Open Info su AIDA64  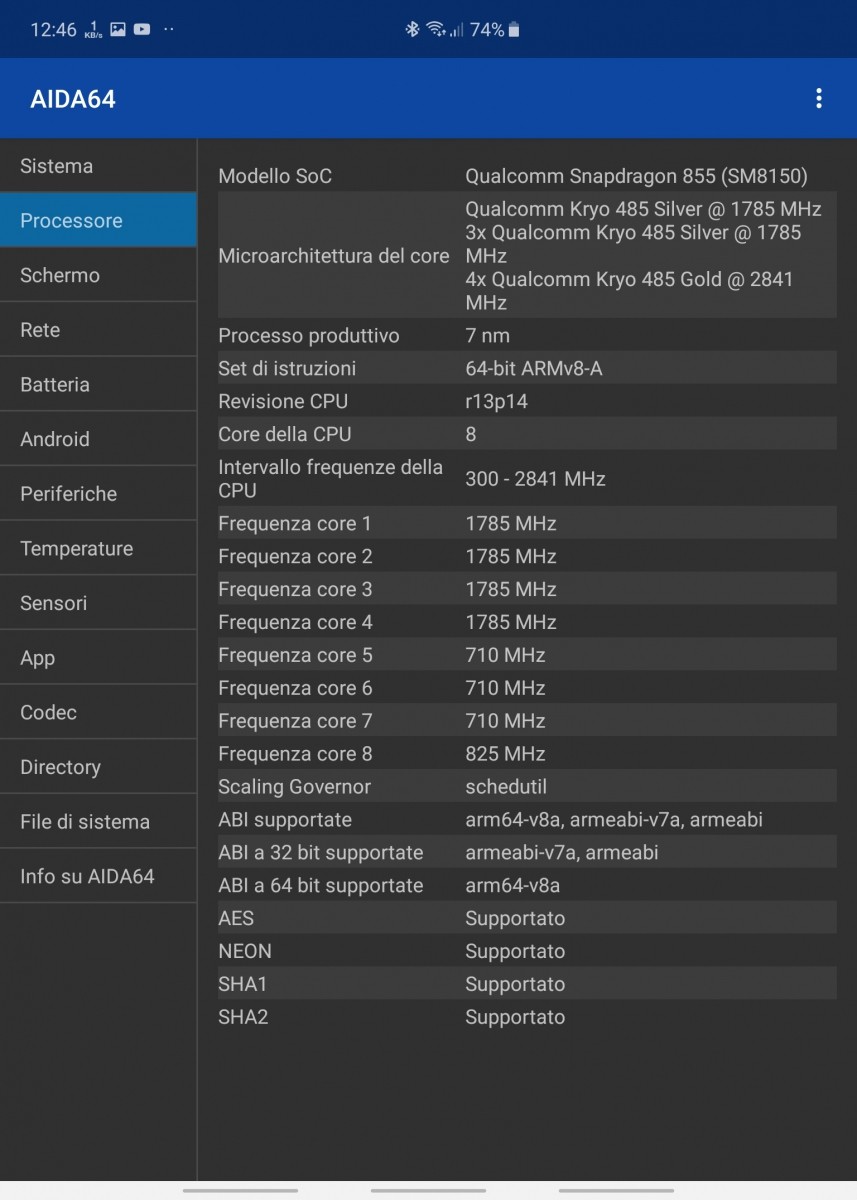click(98, 877)
